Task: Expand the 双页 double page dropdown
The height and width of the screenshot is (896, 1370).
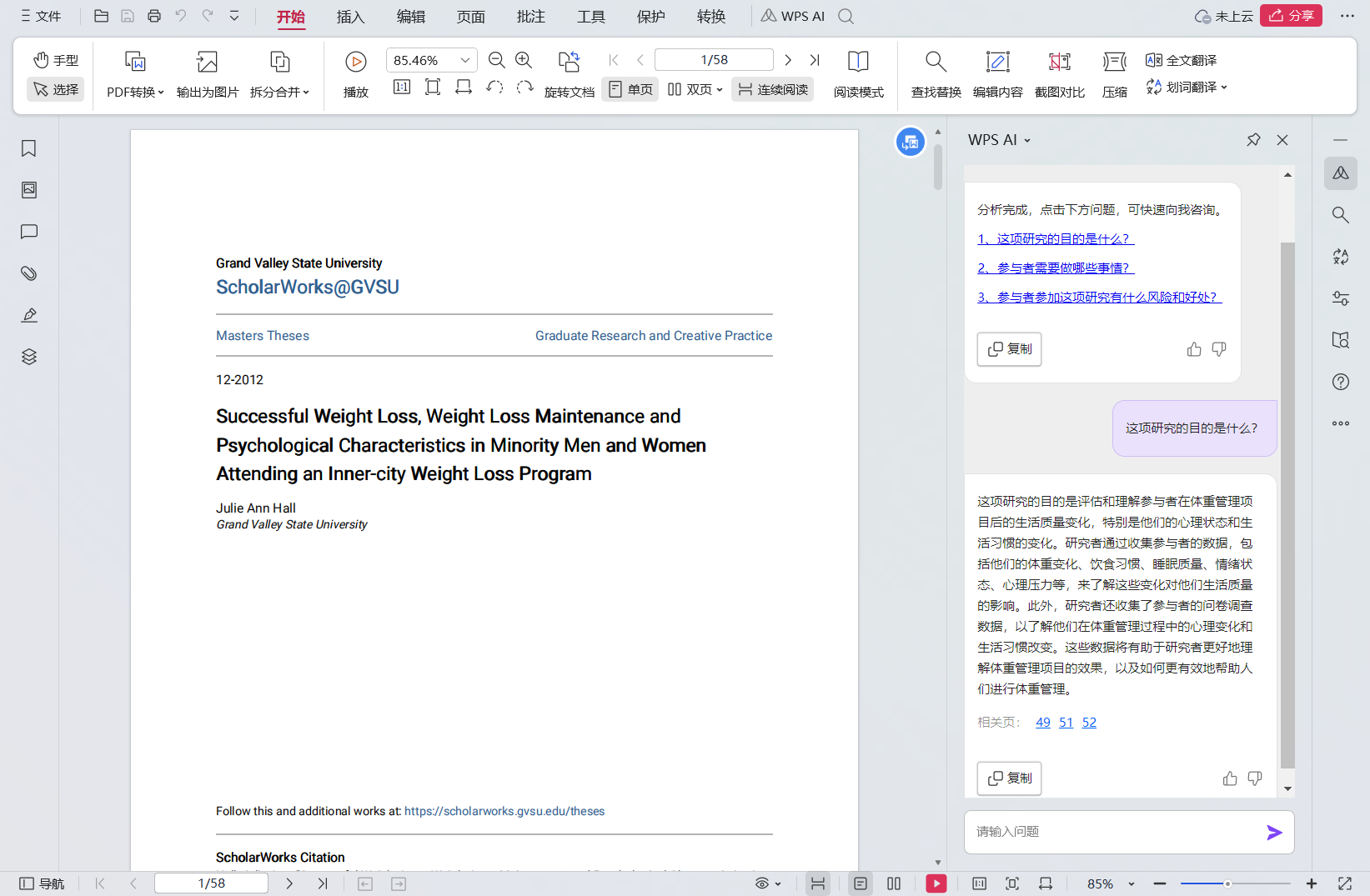Action: [x=720, y=89]
